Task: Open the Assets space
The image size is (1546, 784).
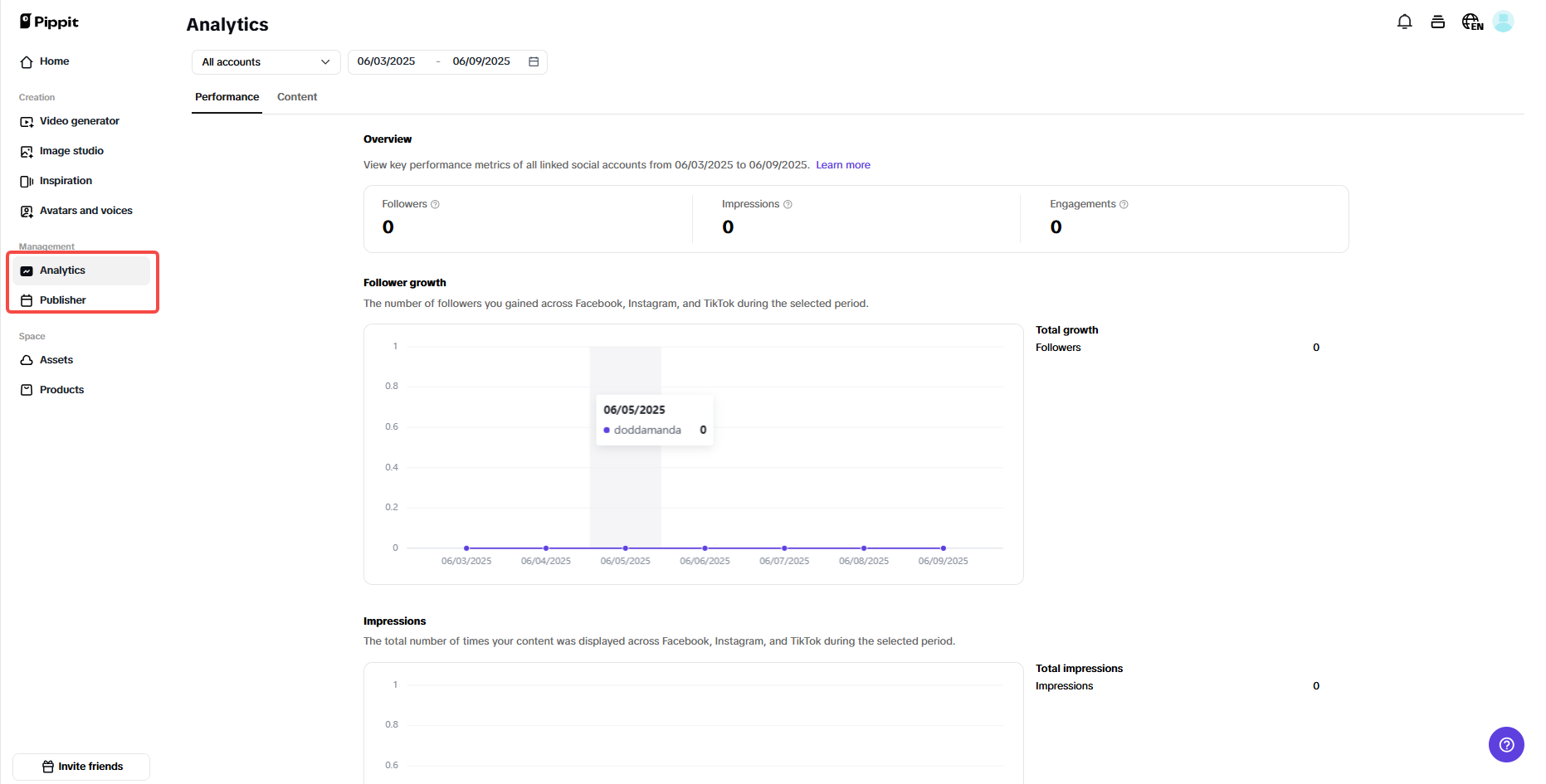Action: coord(56,359)
